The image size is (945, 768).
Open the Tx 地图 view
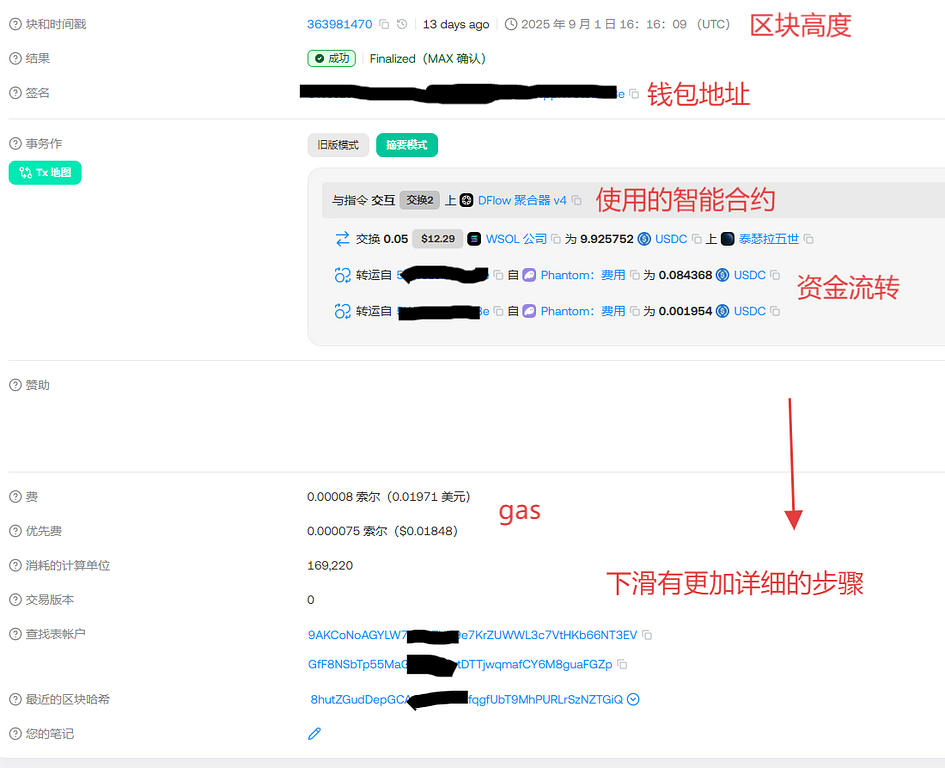point(45,173)
